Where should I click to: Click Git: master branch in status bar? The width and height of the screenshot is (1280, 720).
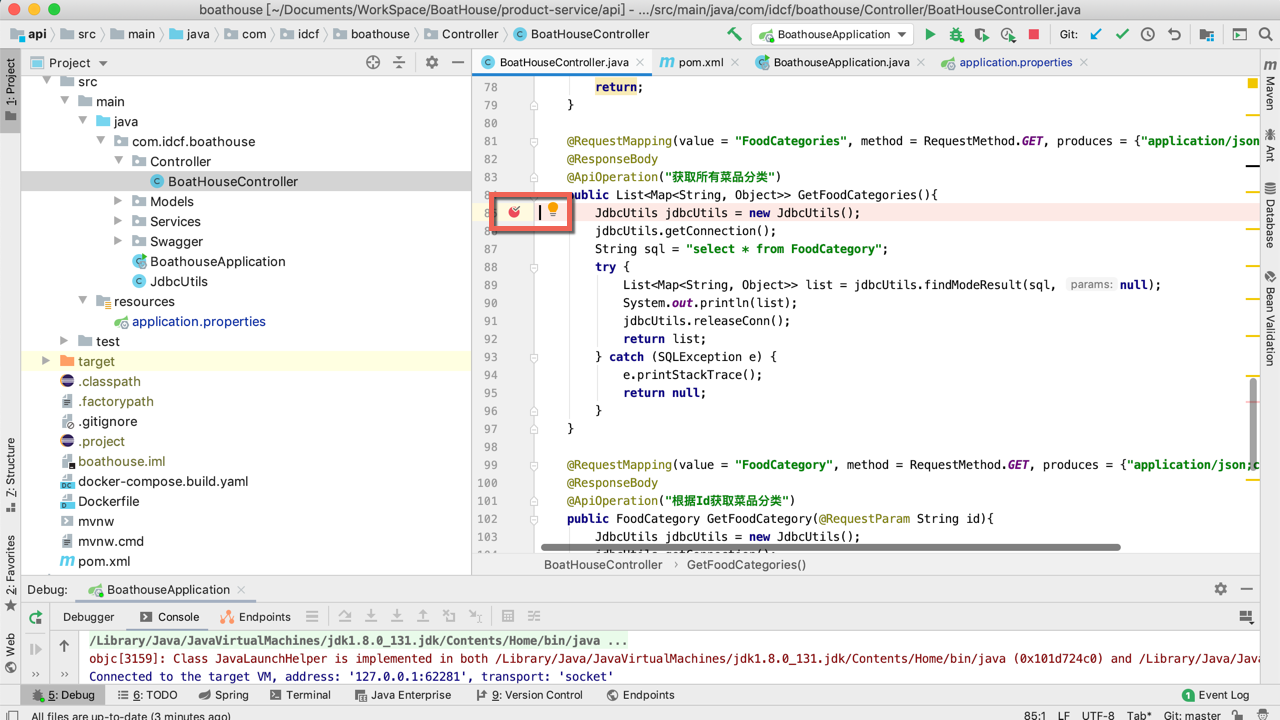pyautogui.click(x=1192, y=715)
